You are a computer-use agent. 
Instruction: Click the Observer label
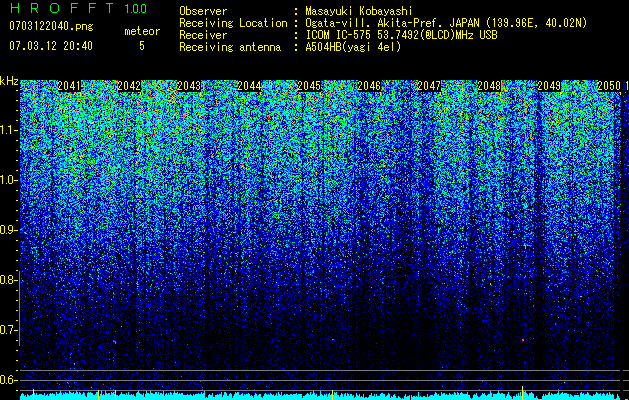coord(203,11)
